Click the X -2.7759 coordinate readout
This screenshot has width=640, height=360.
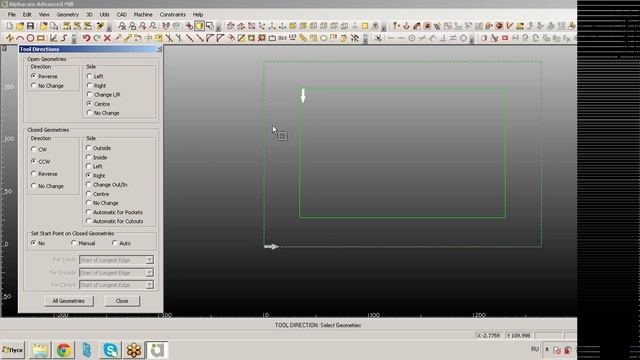[489, 336]
